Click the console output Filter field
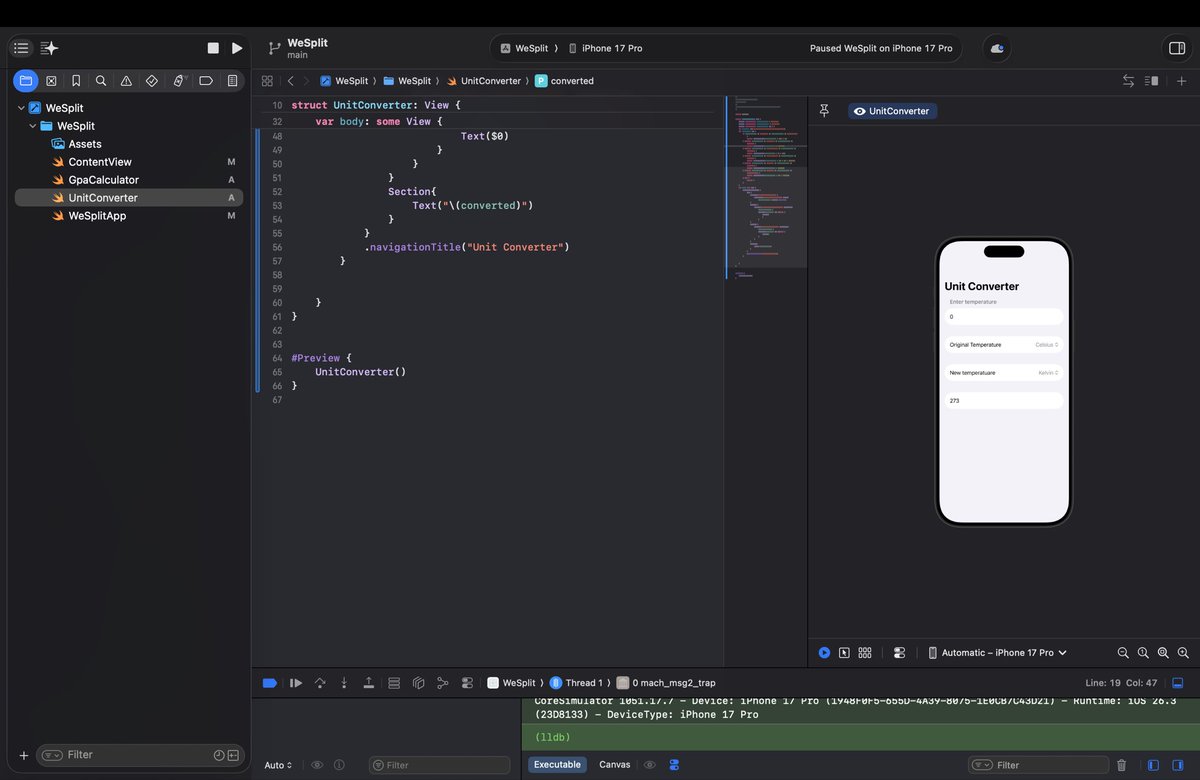Screen dimensions: 1200x780 (1037, 765)
